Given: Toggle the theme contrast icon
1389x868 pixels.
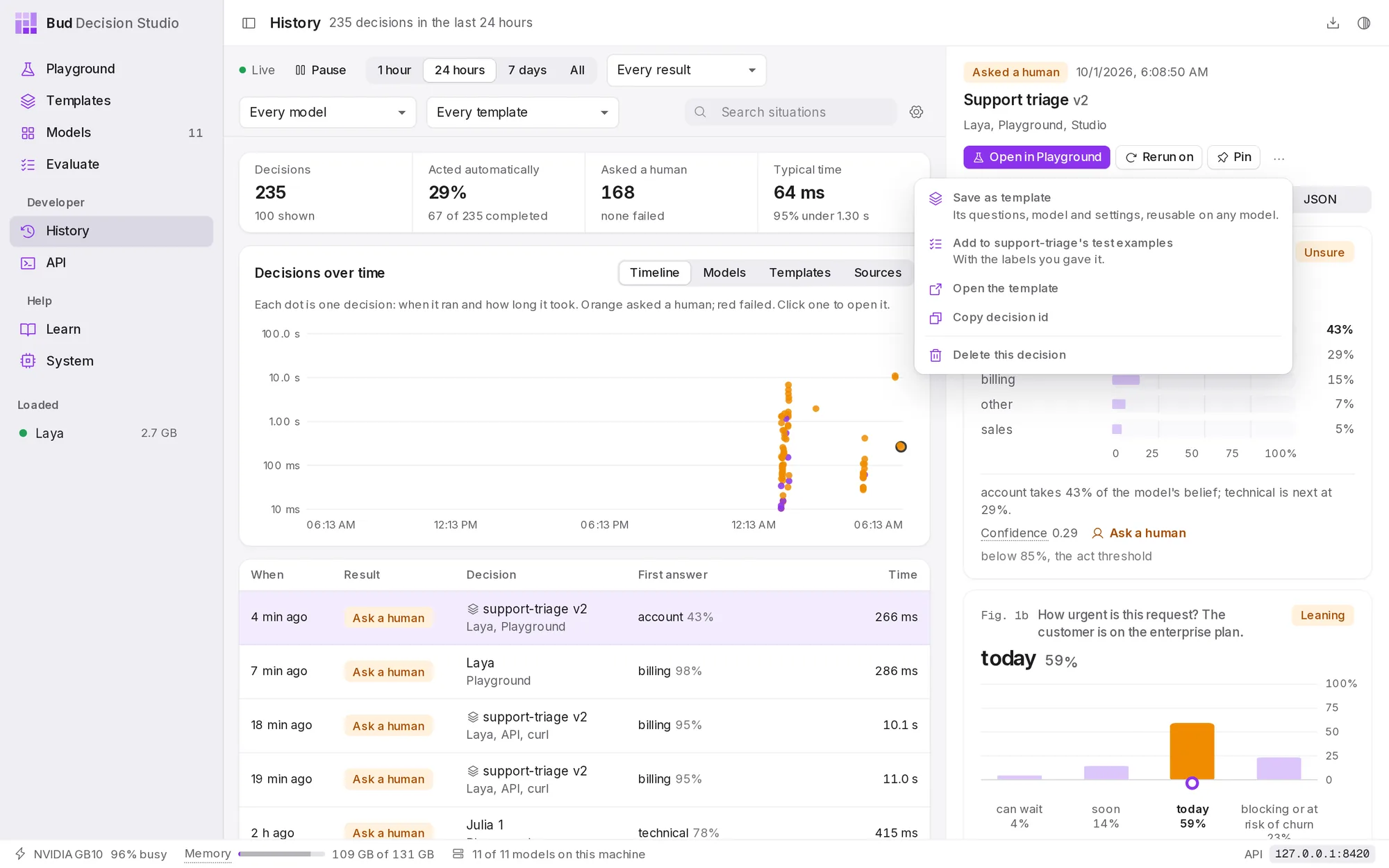Looking at the screenshot, I should [x=1364, y=23].
